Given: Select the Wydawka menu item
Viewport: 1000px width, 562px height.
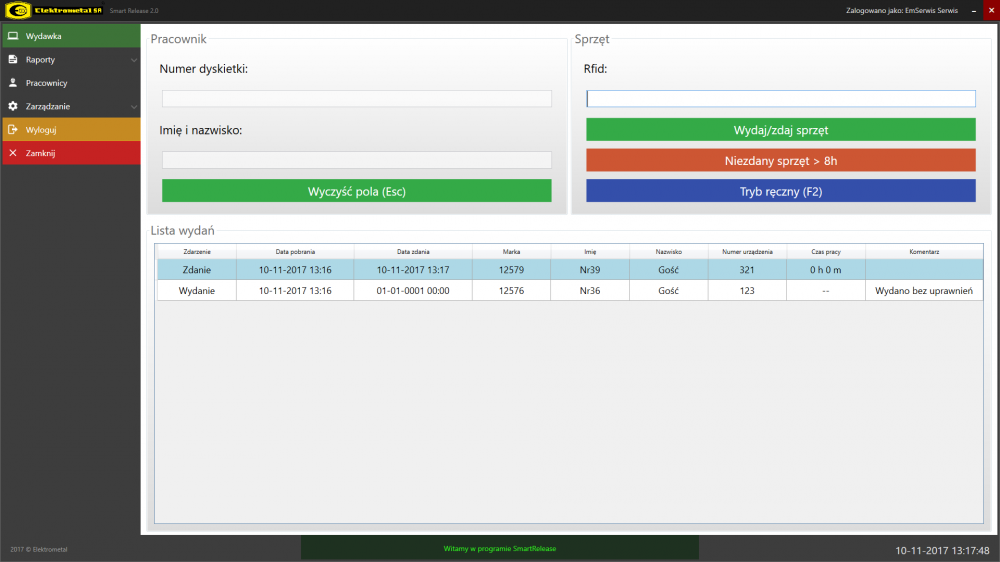Looking at the screenshot, I should [44, 36].
